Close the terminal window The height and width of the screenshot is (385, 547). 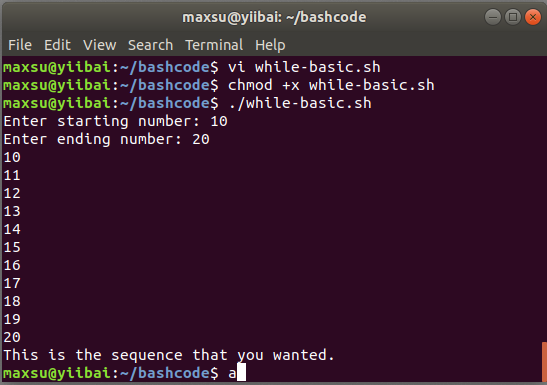(533, 17)
